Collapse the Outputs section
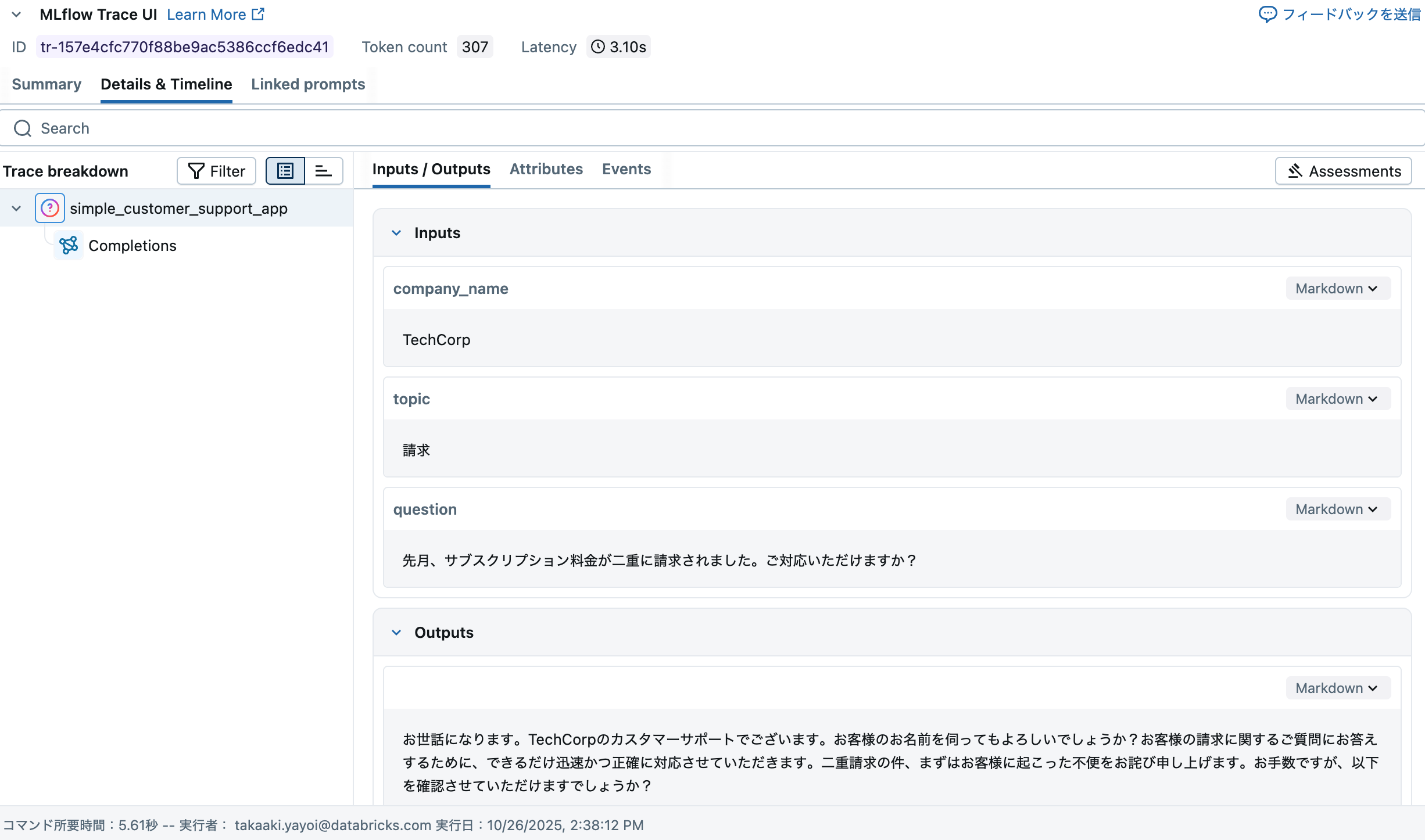 tap(397, 632)
